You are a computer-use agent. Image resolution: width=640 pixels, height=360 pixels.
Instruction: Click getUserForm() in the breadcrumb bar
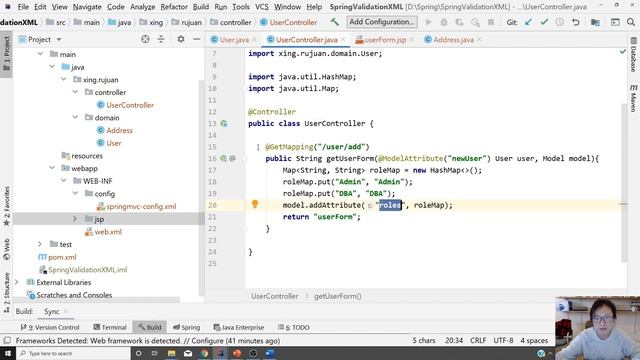coord(338,296)
